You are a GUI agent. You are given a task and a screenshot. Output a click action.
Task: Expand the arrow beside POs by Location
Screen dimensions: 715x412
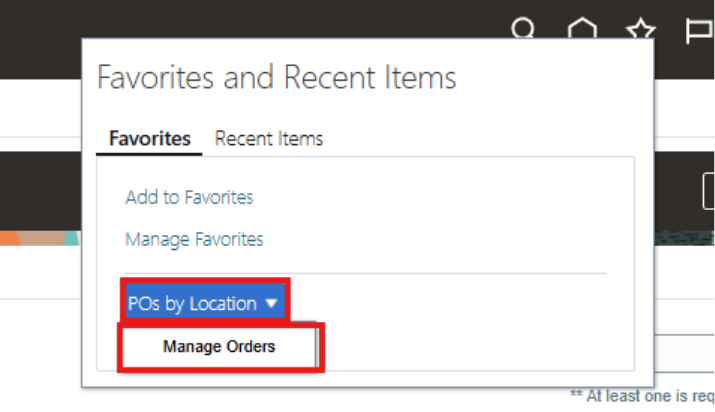point(272,303)
